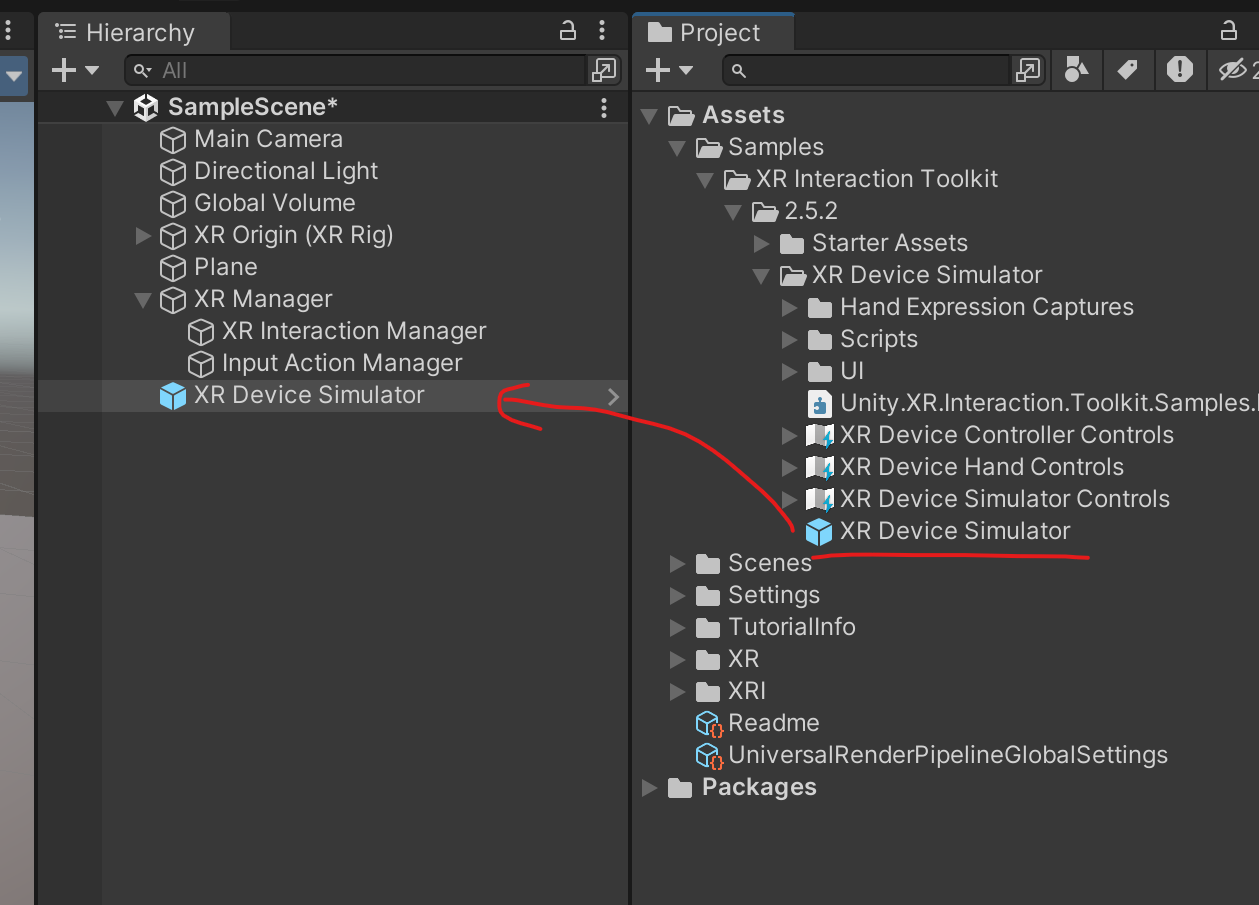
Task: Select the Readme asset icon
Action: point(709,723)
